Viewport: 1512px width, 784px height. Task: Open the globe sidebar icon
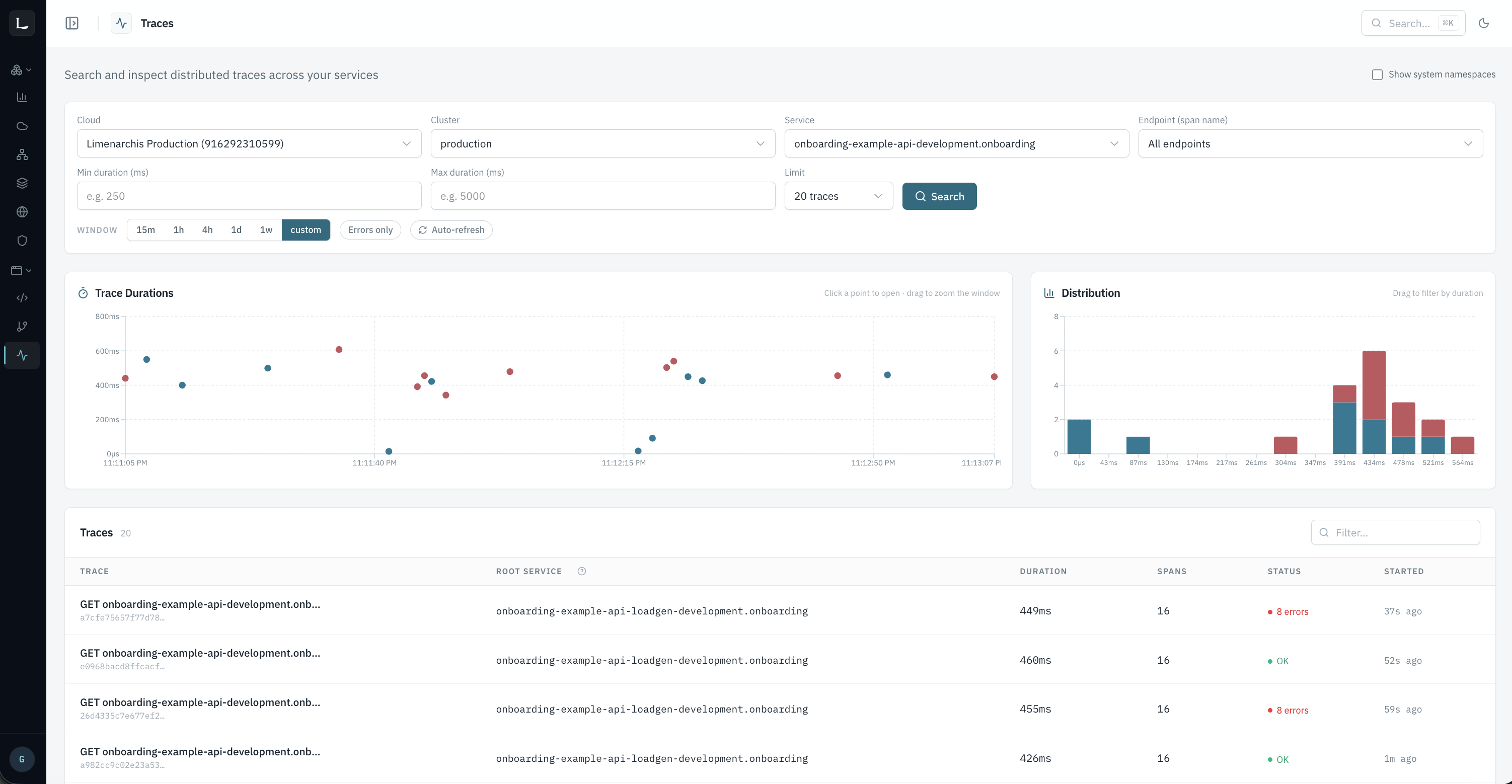(x=22, y=212)
